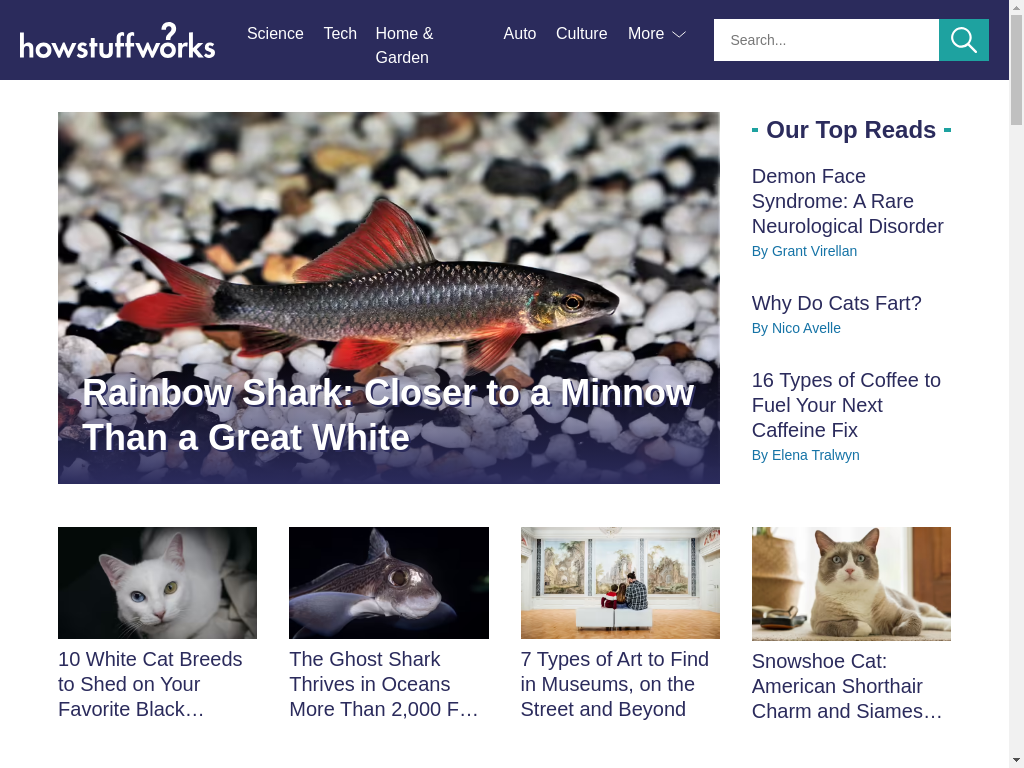Image resolution: width=1024 pixels, height=768 pixels.
Task: Expand the More menu chevron
Action: tap(679, 34)
